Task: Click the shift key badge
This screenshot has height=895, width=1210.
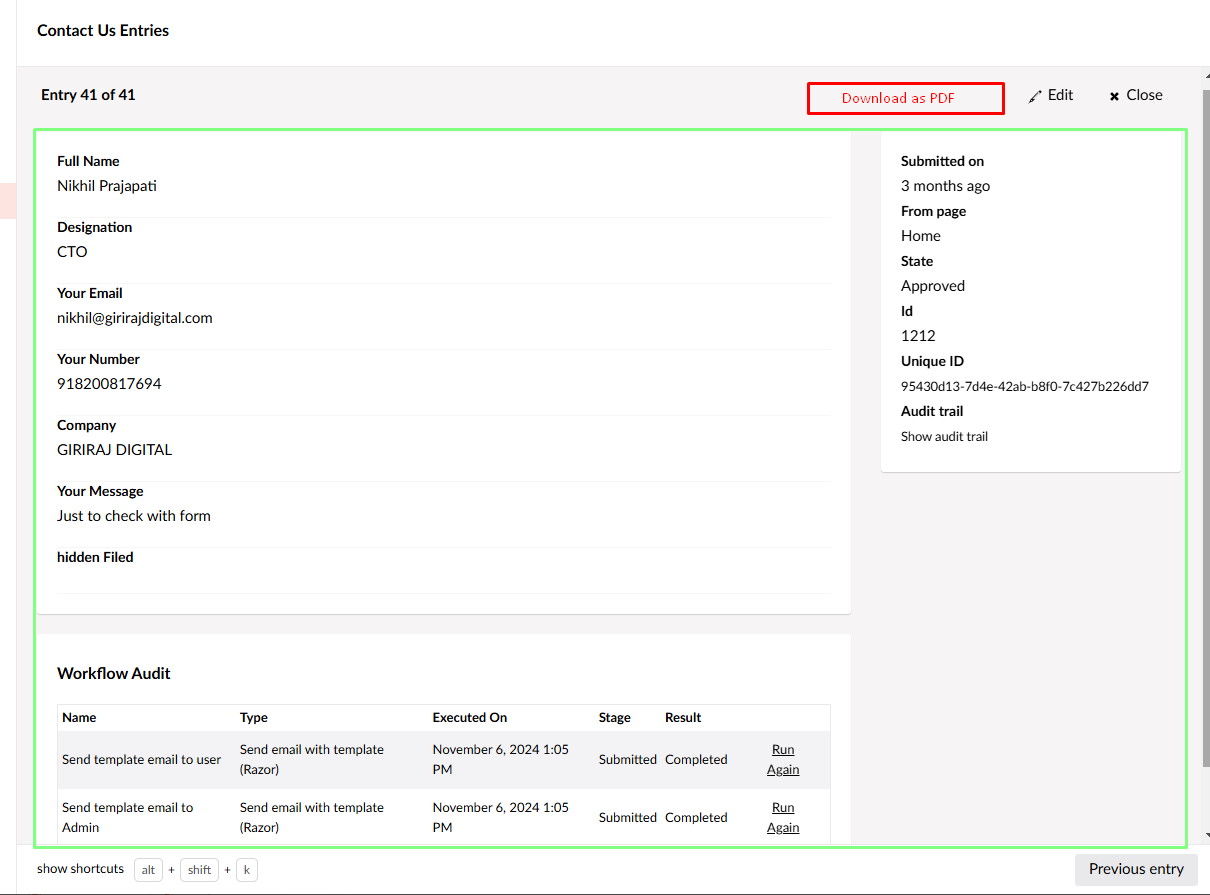Action: pyautogui.click(x=199, y=870)
